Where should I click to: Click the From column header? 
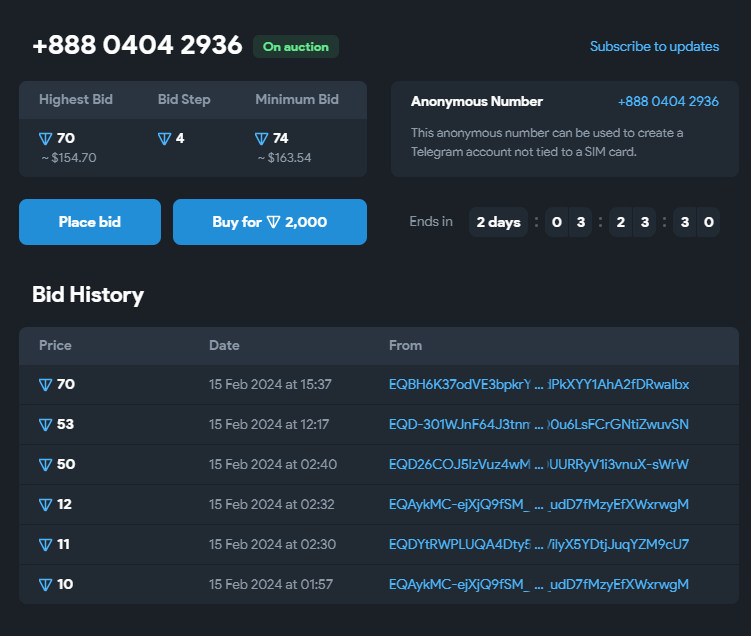(405, 345)
